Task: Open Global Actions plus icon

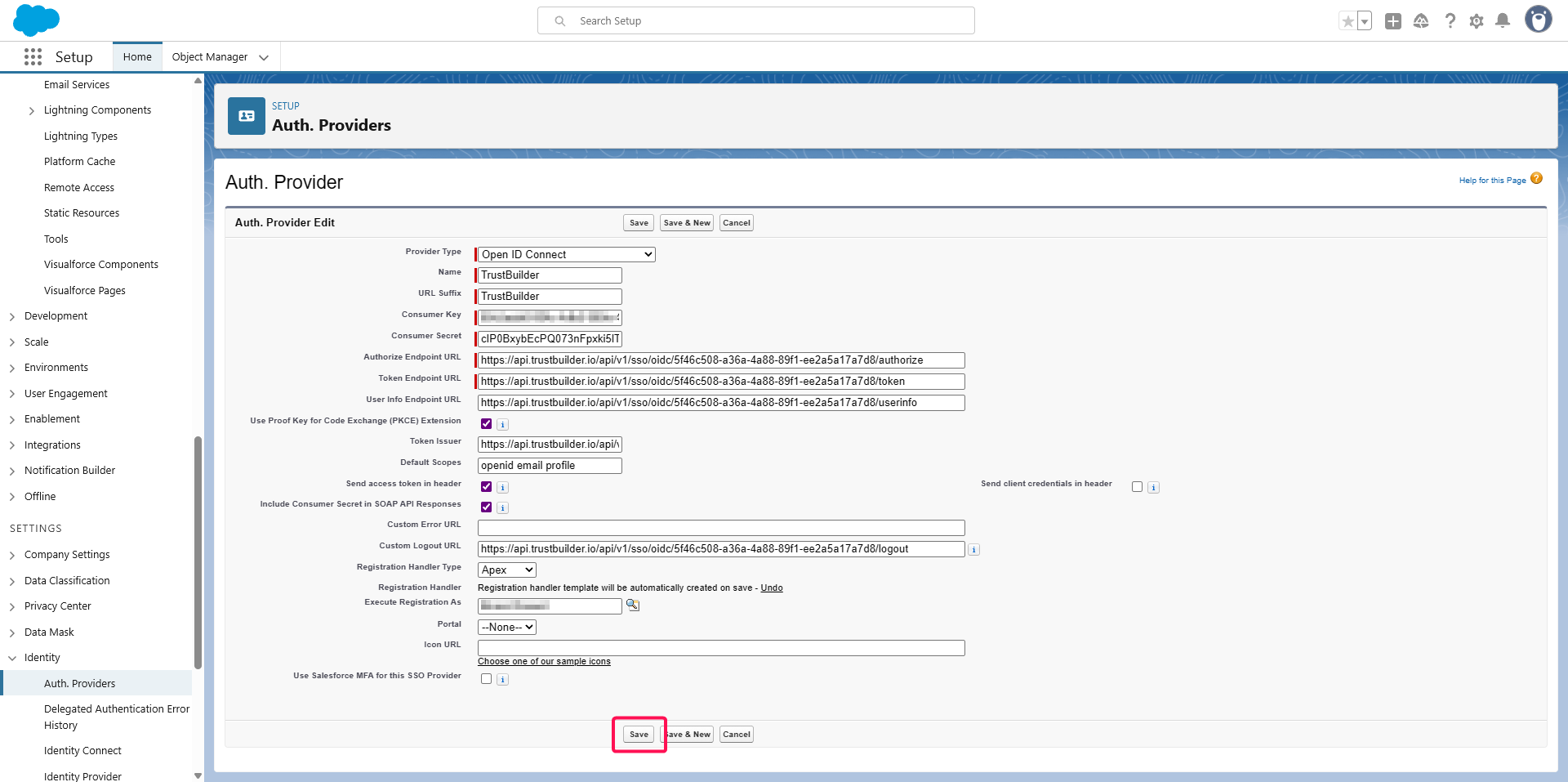Action: (x=1393, y=21)
